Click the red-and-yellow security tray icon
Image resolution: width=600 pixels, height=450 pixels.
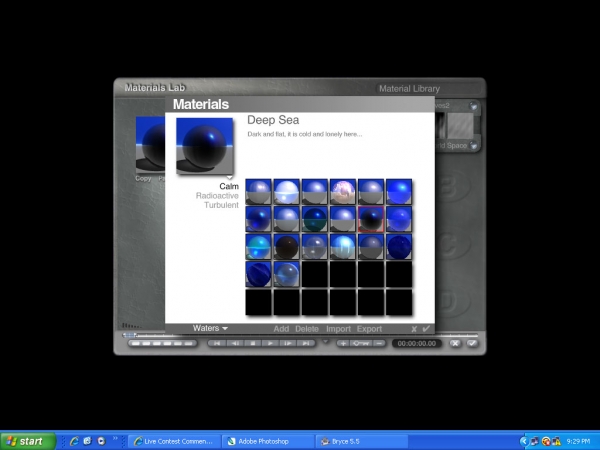point(546,442)
